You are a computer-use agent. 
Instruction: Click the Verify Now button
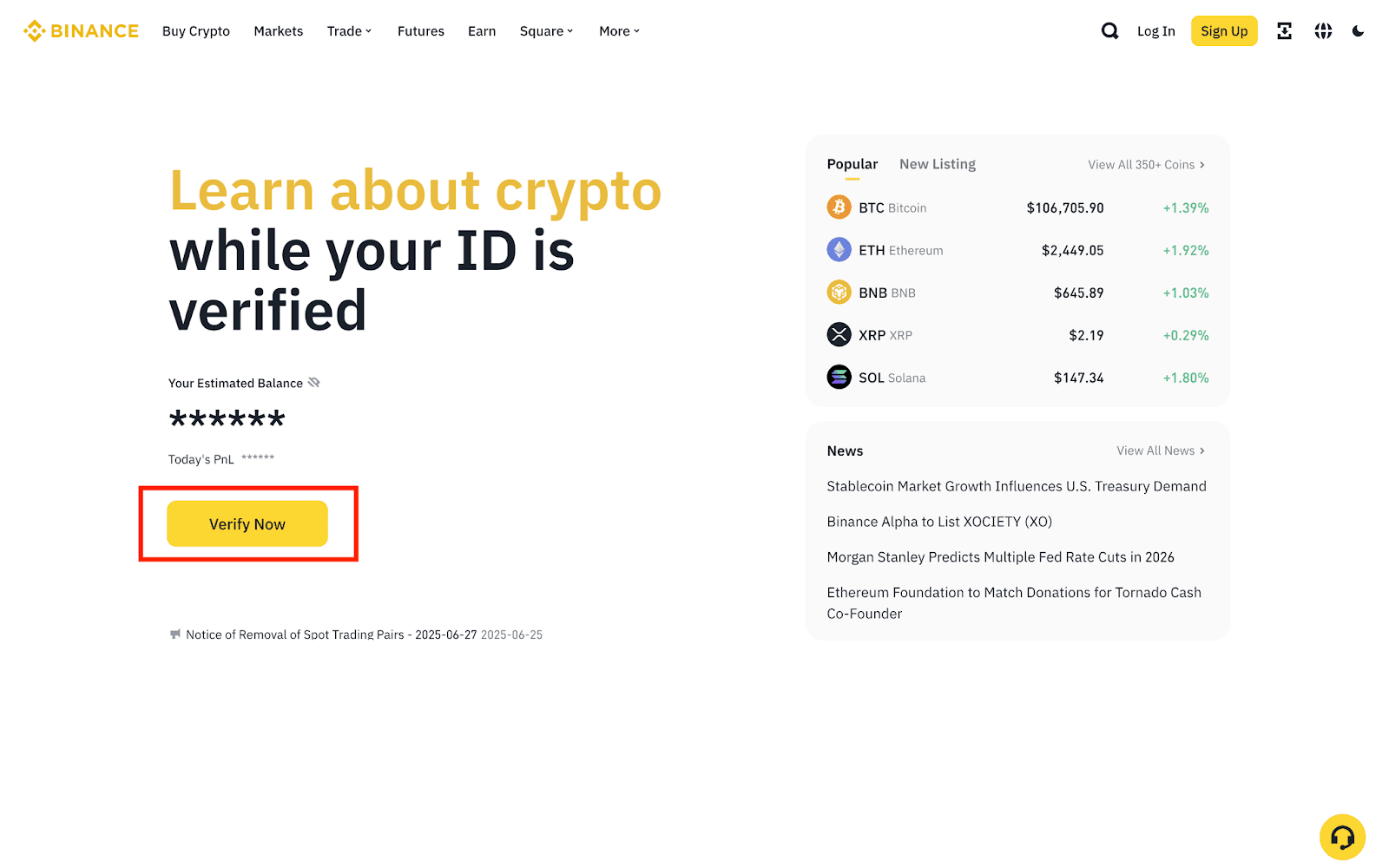247,523
